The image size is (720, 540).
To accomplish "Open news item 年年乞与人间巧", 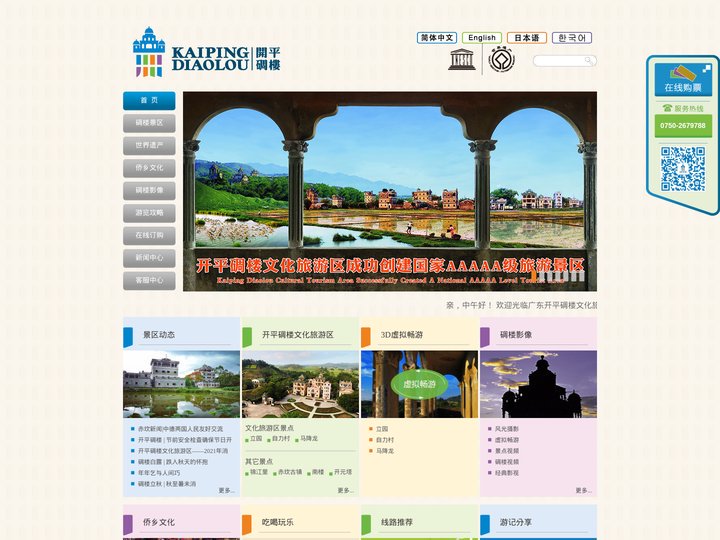I will coord(159,473).
